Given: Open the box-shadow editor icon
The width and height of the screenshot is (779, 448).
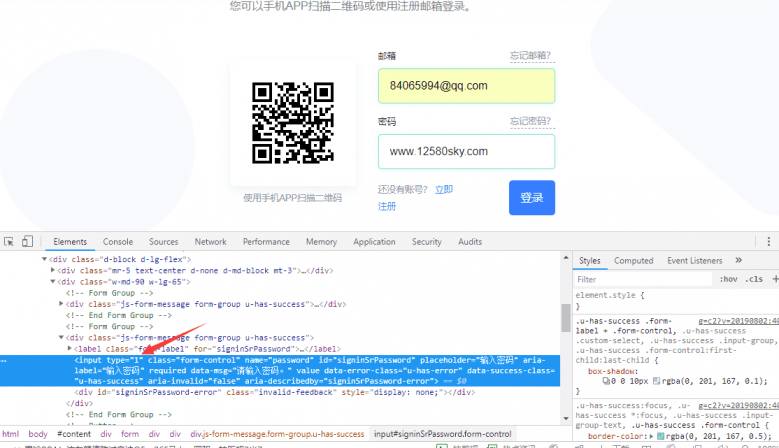Looking at the screenshot, I should point(606,381).
